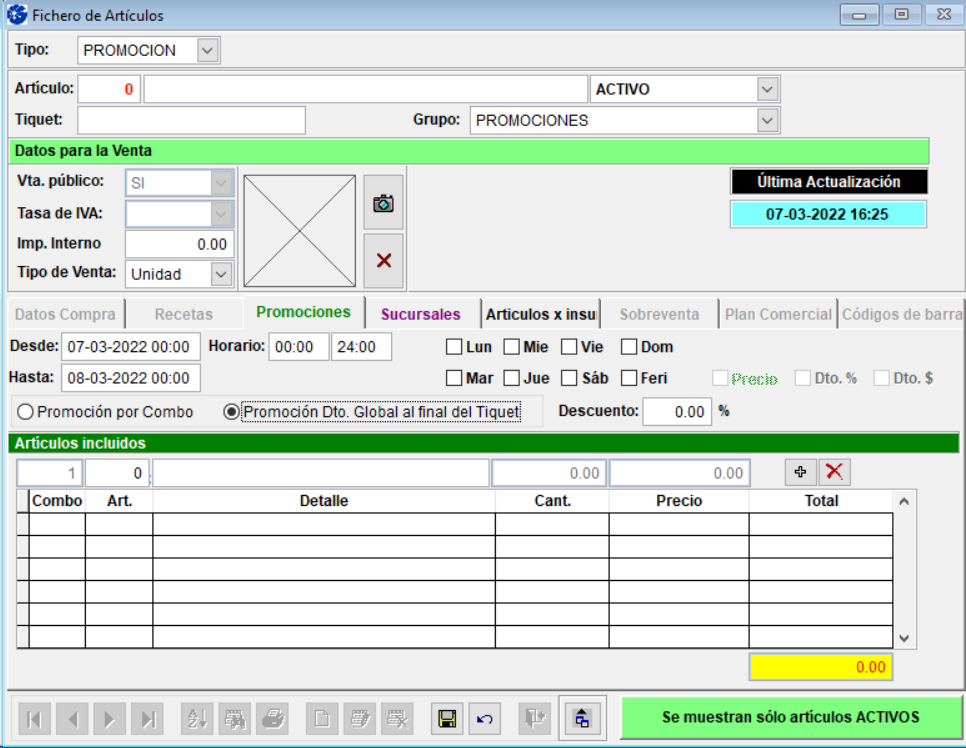
Task: Click the Última Actualización label button
Action: pos(829,182)
